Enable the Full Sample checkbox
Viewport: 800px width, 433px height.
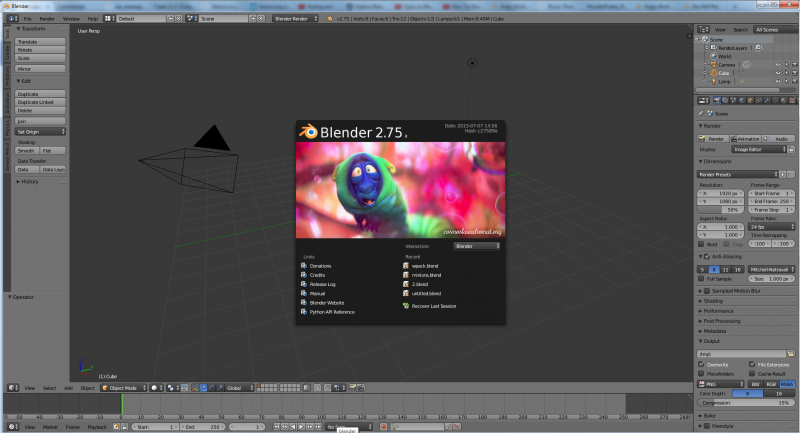click(x=702, y=279)
